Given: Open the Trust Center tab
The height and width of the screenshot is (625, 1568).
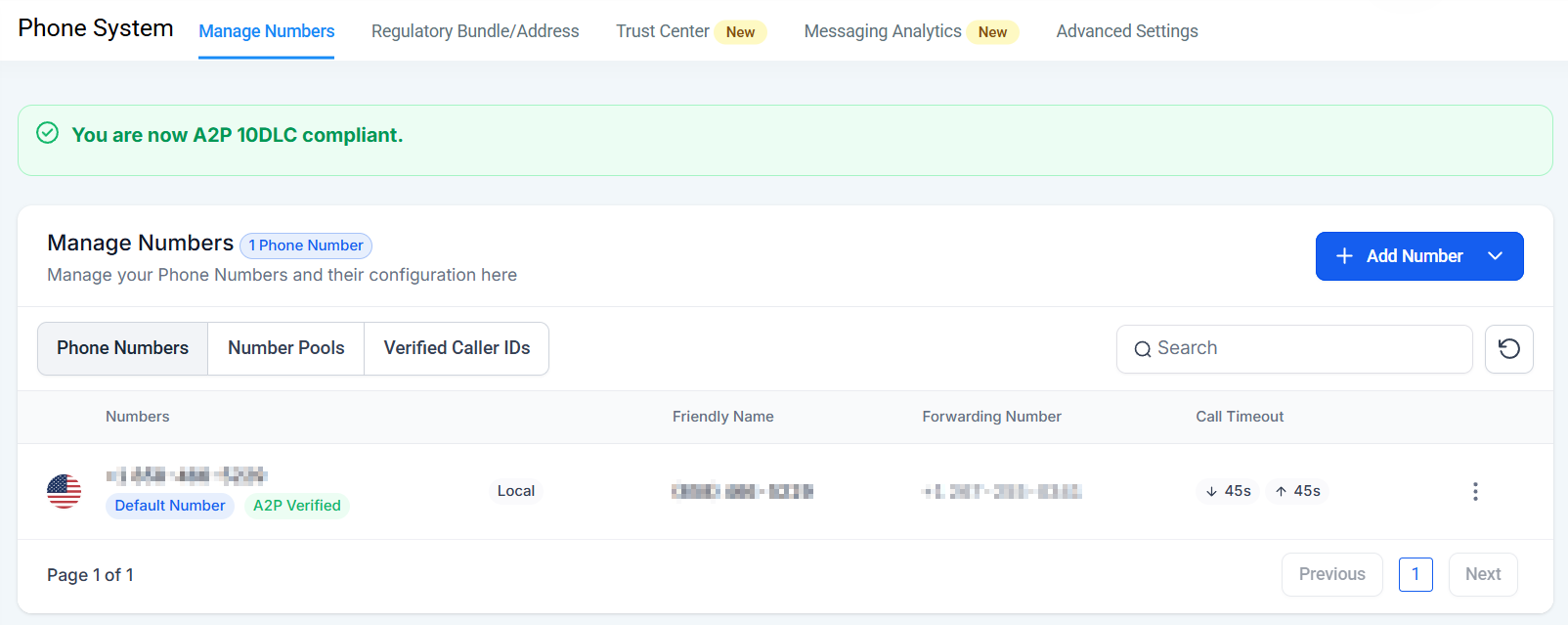Looking at the screenshot, I should (663, 31).
